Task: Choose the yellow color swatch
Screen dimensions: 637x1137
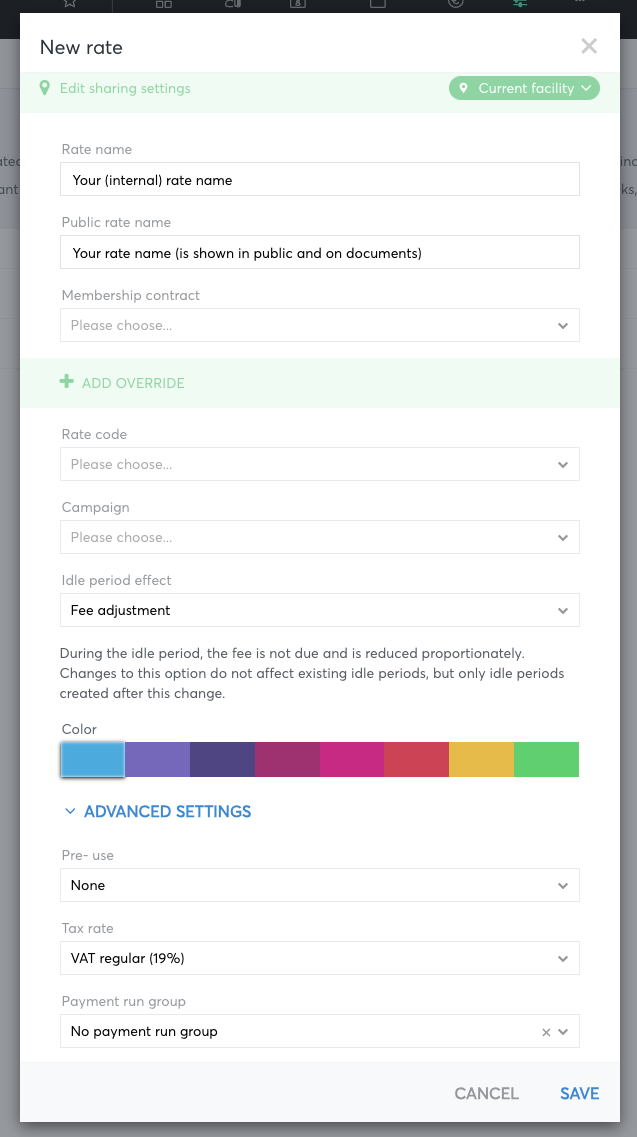Action: [482, 759]
